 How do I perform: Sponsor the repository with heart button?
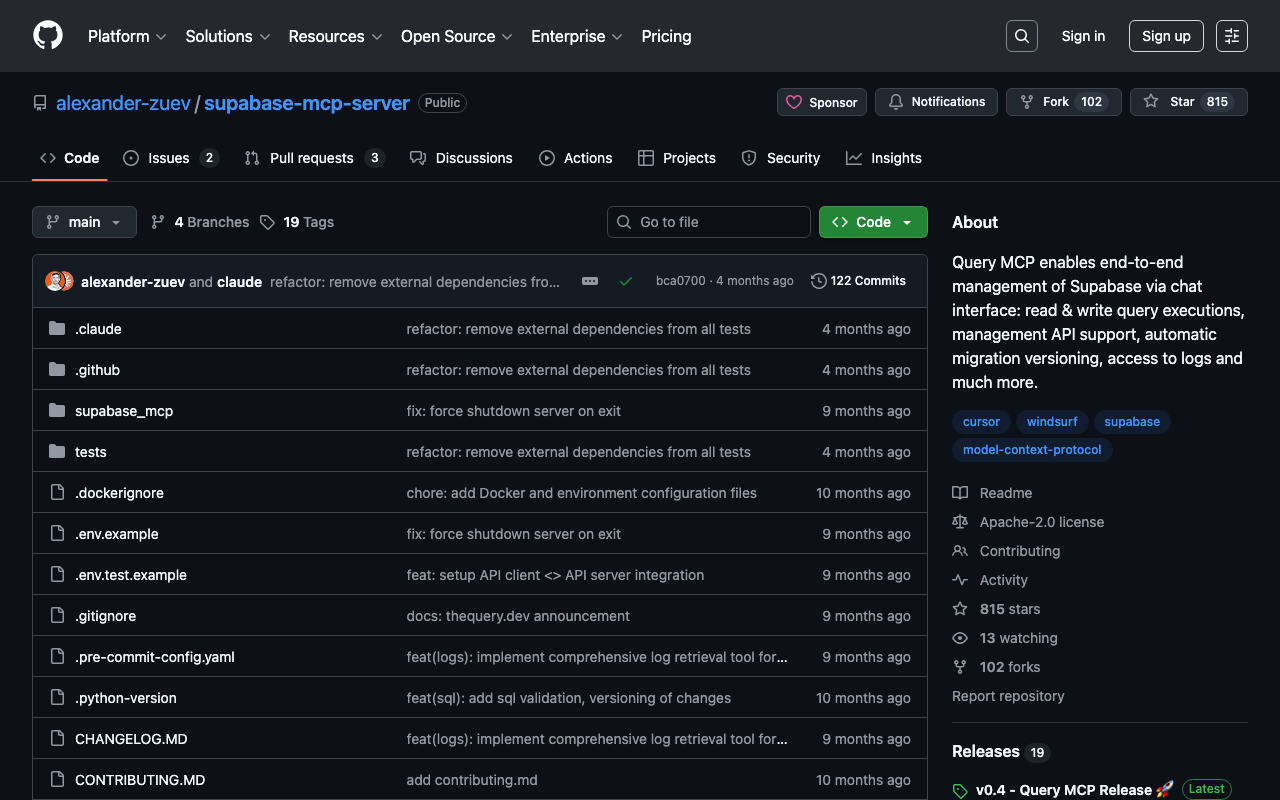coord(821,102)
